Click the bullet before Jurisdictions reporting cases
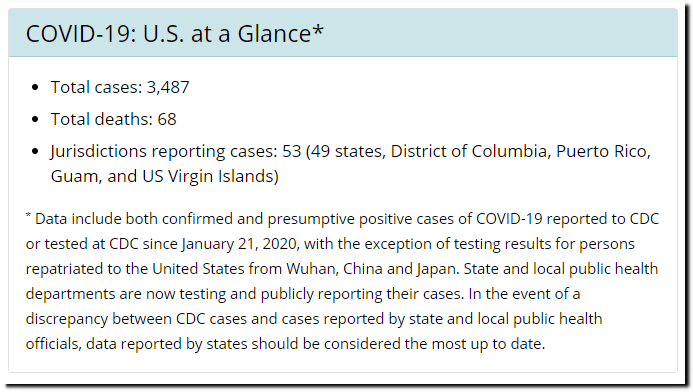Image resolution: width=693 pixels, height=392 pixels. pyautogui.click(x=36, y=152)
